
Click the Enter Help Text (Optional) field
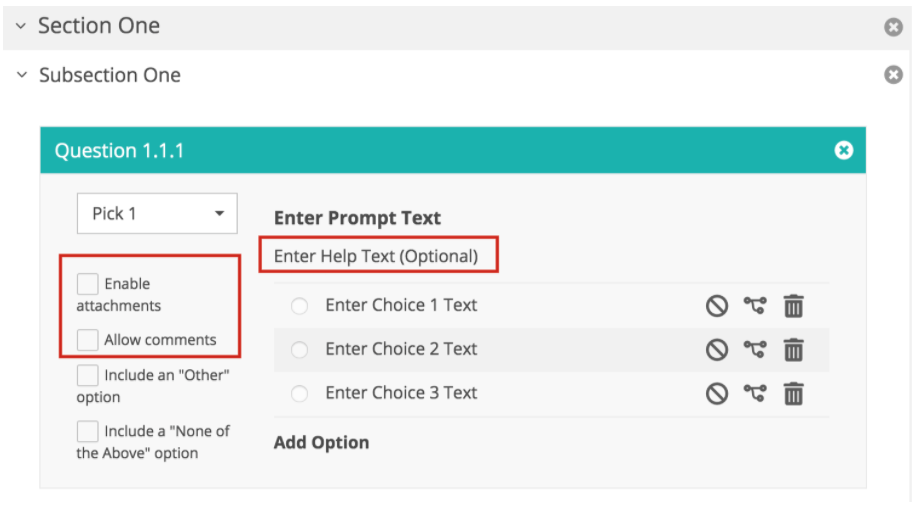(376, 256)
